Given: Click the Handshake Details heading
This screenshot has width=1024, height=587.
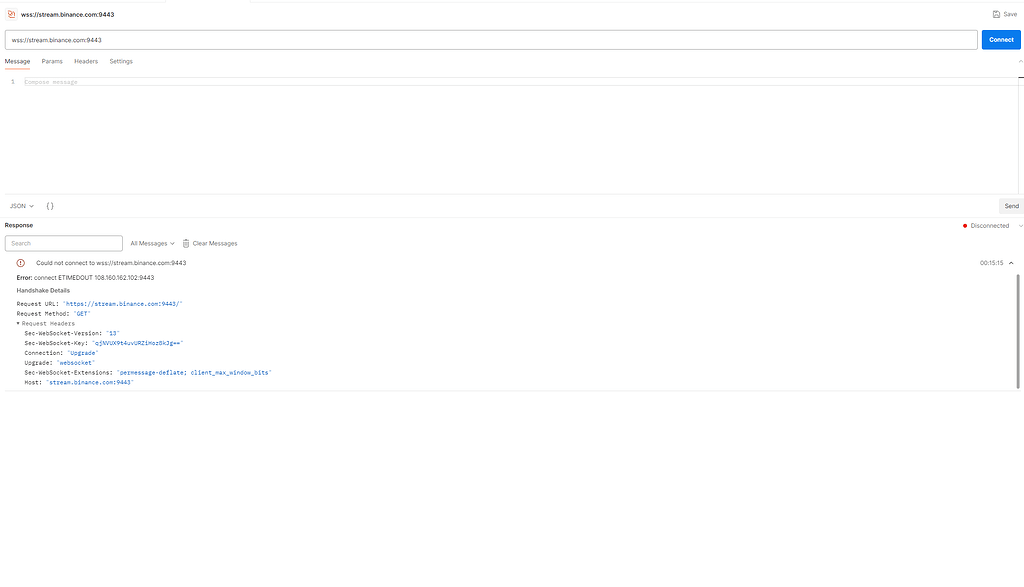Looking at the screenshot, I should pyautogui.click(x=43, y=291).
